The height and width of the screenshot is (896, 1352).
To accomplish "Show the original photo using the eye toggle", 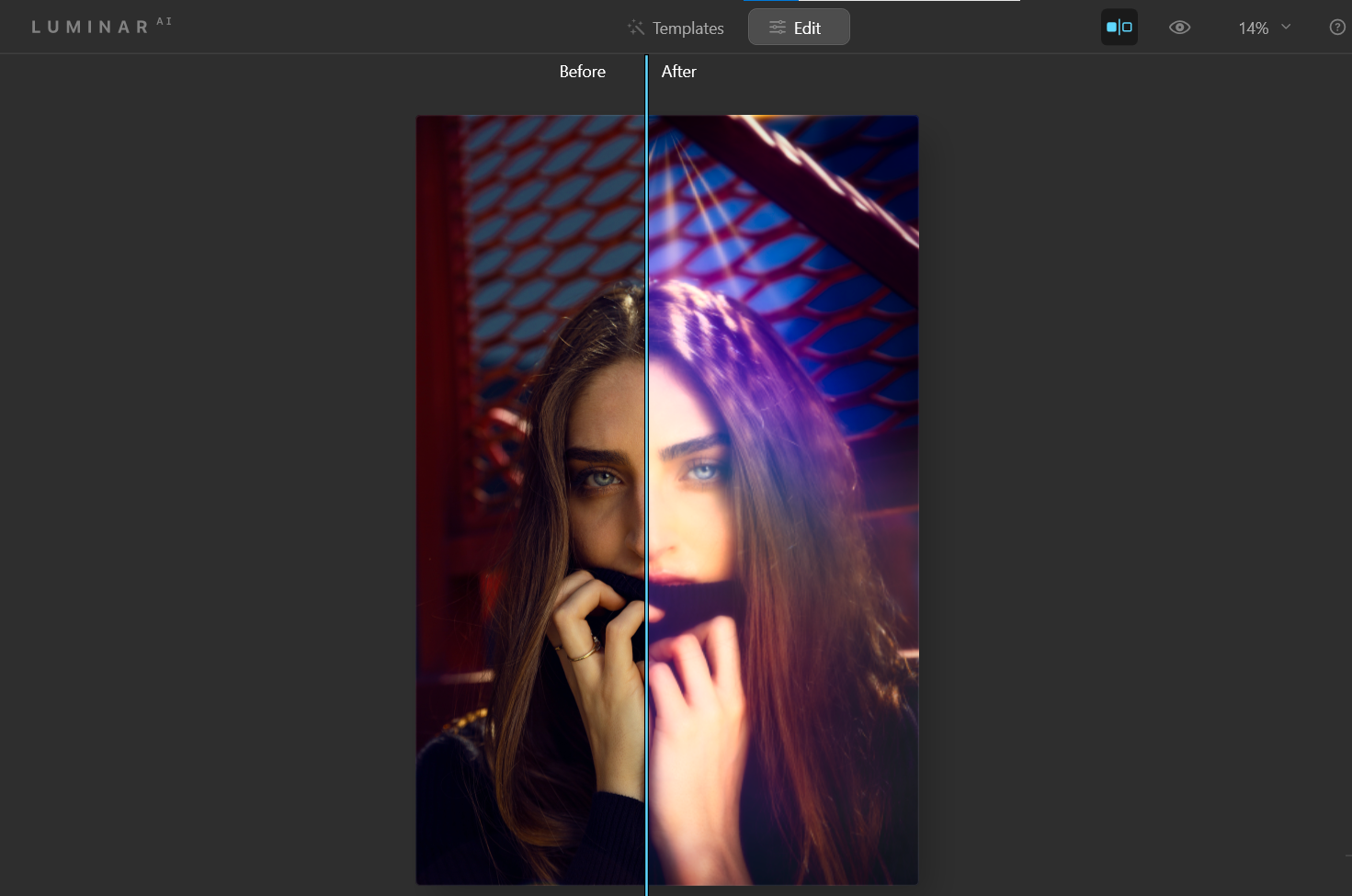I will pyautogui.click(x=1179, y=28).
